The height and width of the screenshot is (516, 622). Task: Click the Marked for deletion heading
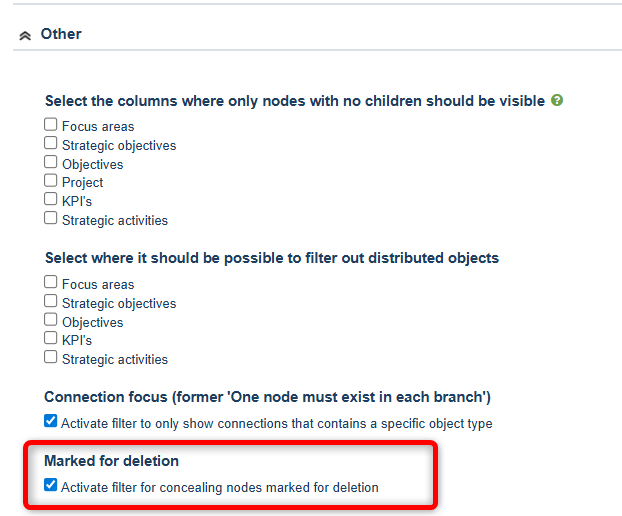(x=109, y=461)
